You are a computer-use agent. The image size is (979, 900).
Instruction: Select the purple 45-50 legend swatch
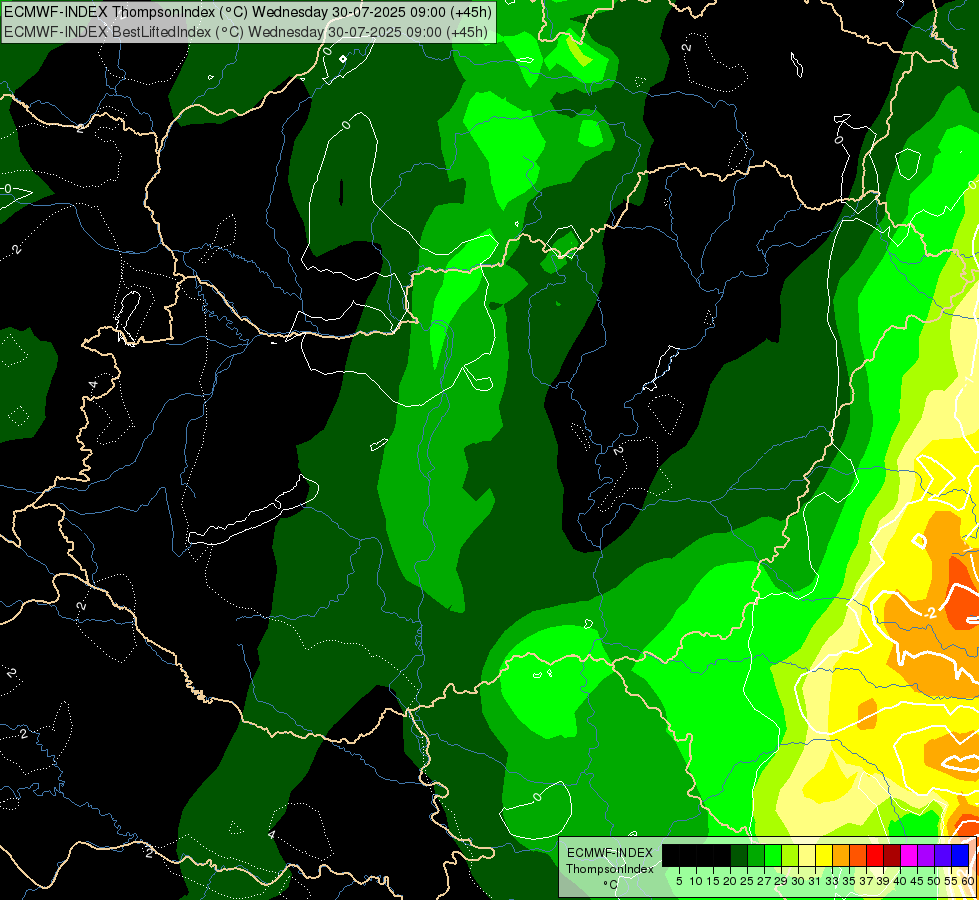tap(926, 855)
